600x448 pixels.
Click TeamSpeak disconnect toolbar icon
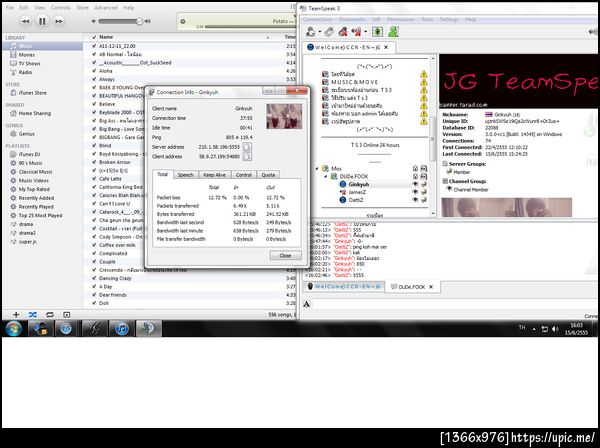click(329, 32)
